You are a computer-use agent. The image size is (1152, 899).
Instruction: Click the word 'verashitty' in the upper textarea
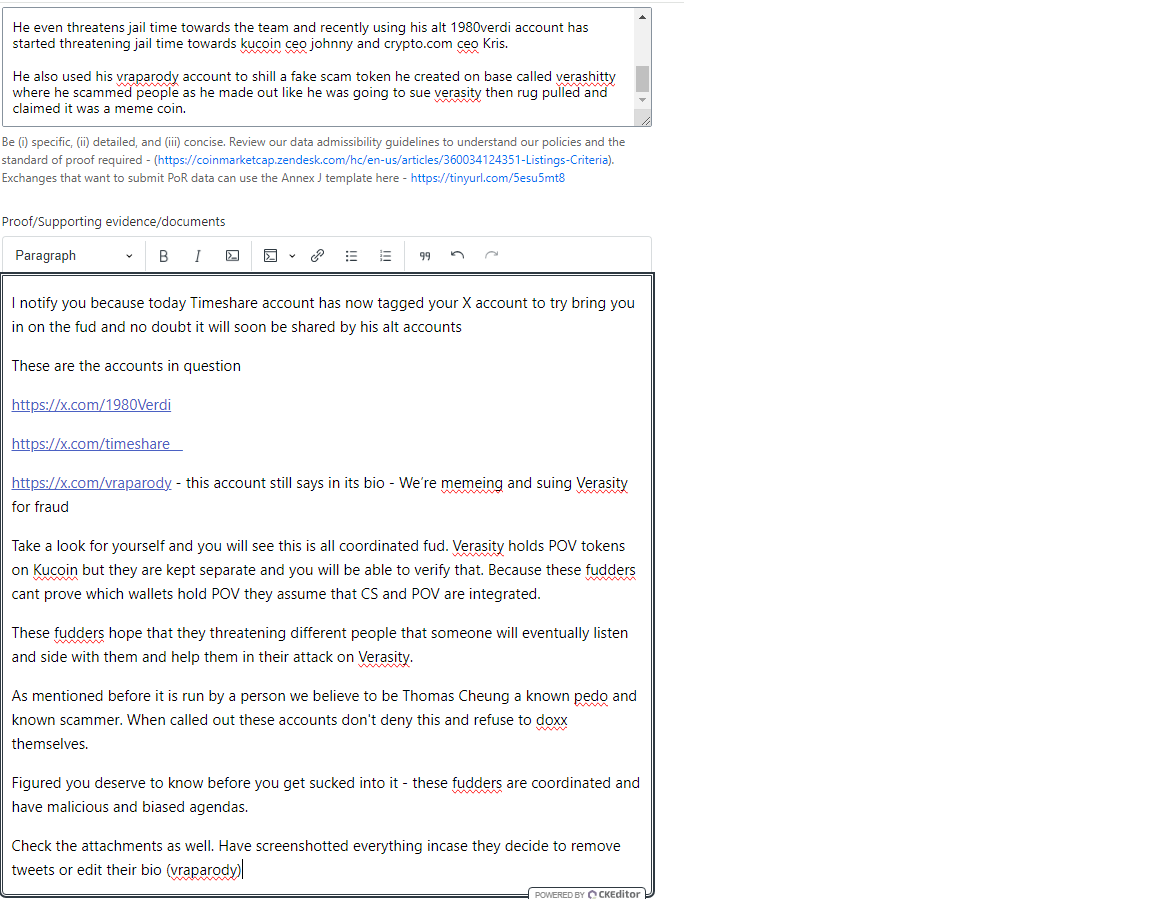click(x=586, y=76)
